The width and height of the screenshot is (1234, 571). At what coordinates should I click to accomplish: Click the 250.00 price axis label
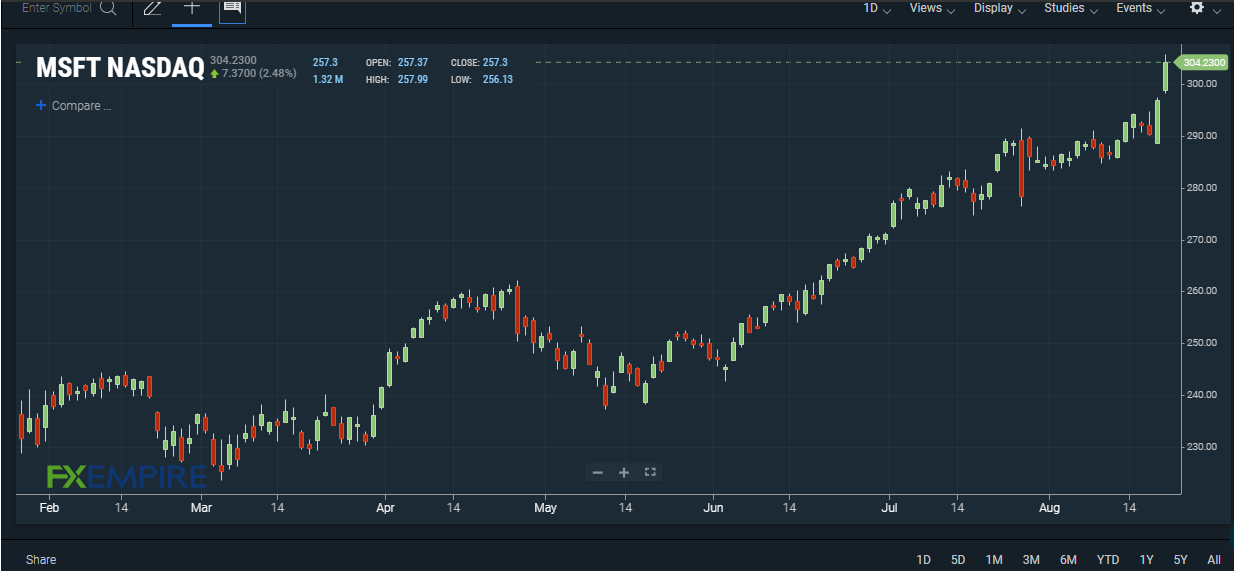pos(1200,343)
